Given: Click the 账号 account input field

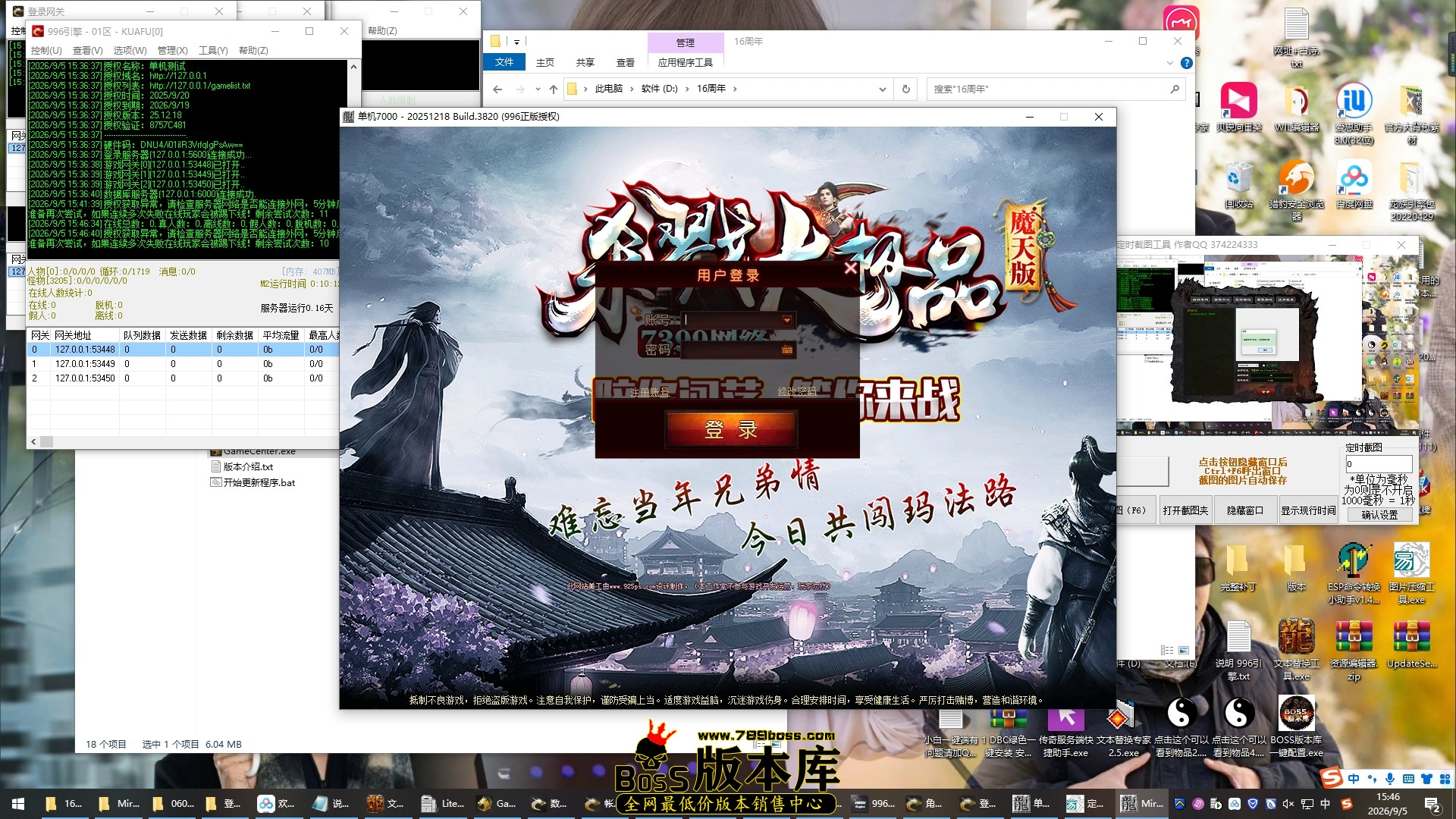Looking at the screenshot, I should pyautogui.click(x=731, y=320).
